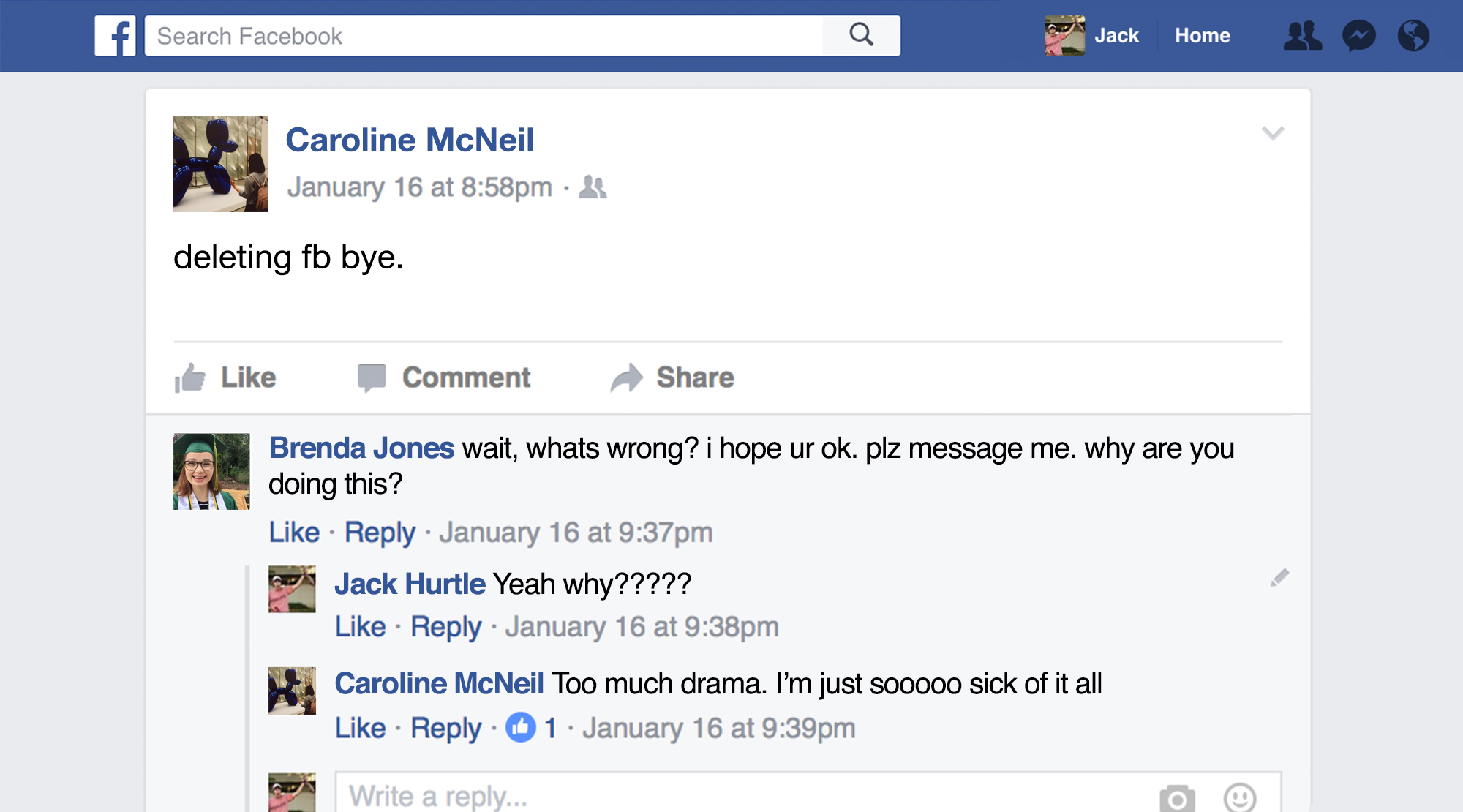The height and width of the screenshot is (812, 1463).
Task: Open friend requests icon in header
Action: point(1302,36)
